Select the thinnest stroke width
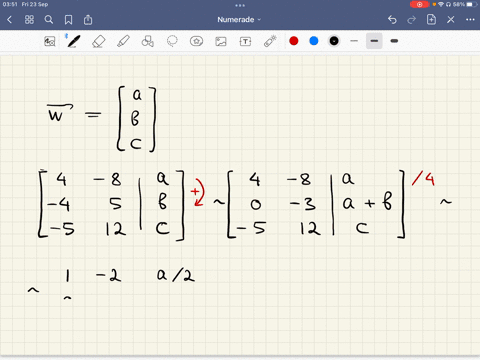This screenshot has width=480, height=360. 354,41
